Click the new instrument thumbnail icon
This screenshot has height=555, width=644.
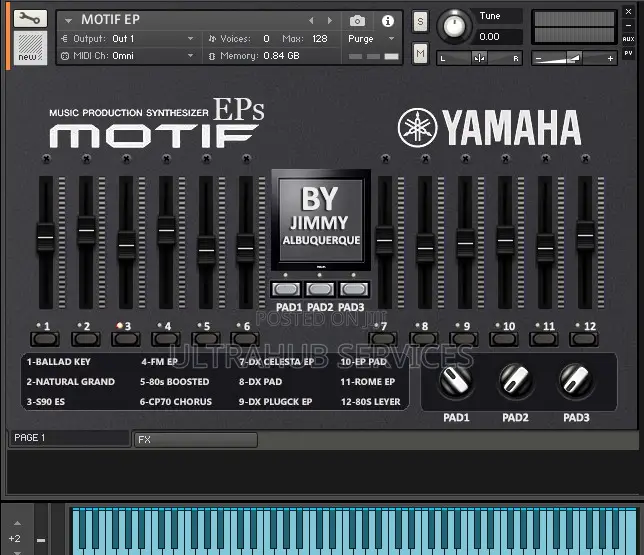coord(30,47)
